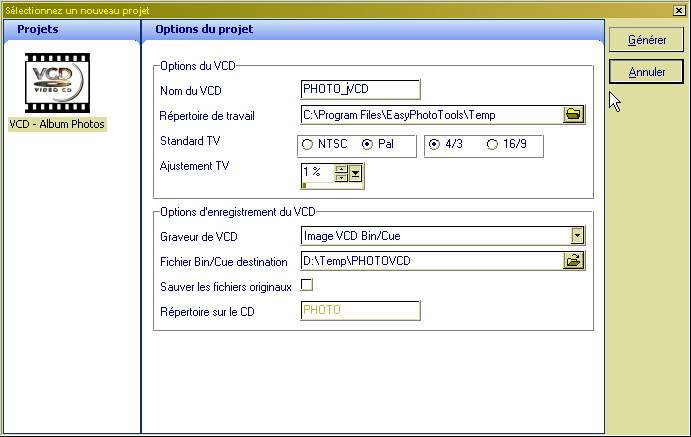The height and width of the screenshot is (437, 691).
Task: Click the browse folder icon for Répertoire de travail
Action: click(573, 115)
